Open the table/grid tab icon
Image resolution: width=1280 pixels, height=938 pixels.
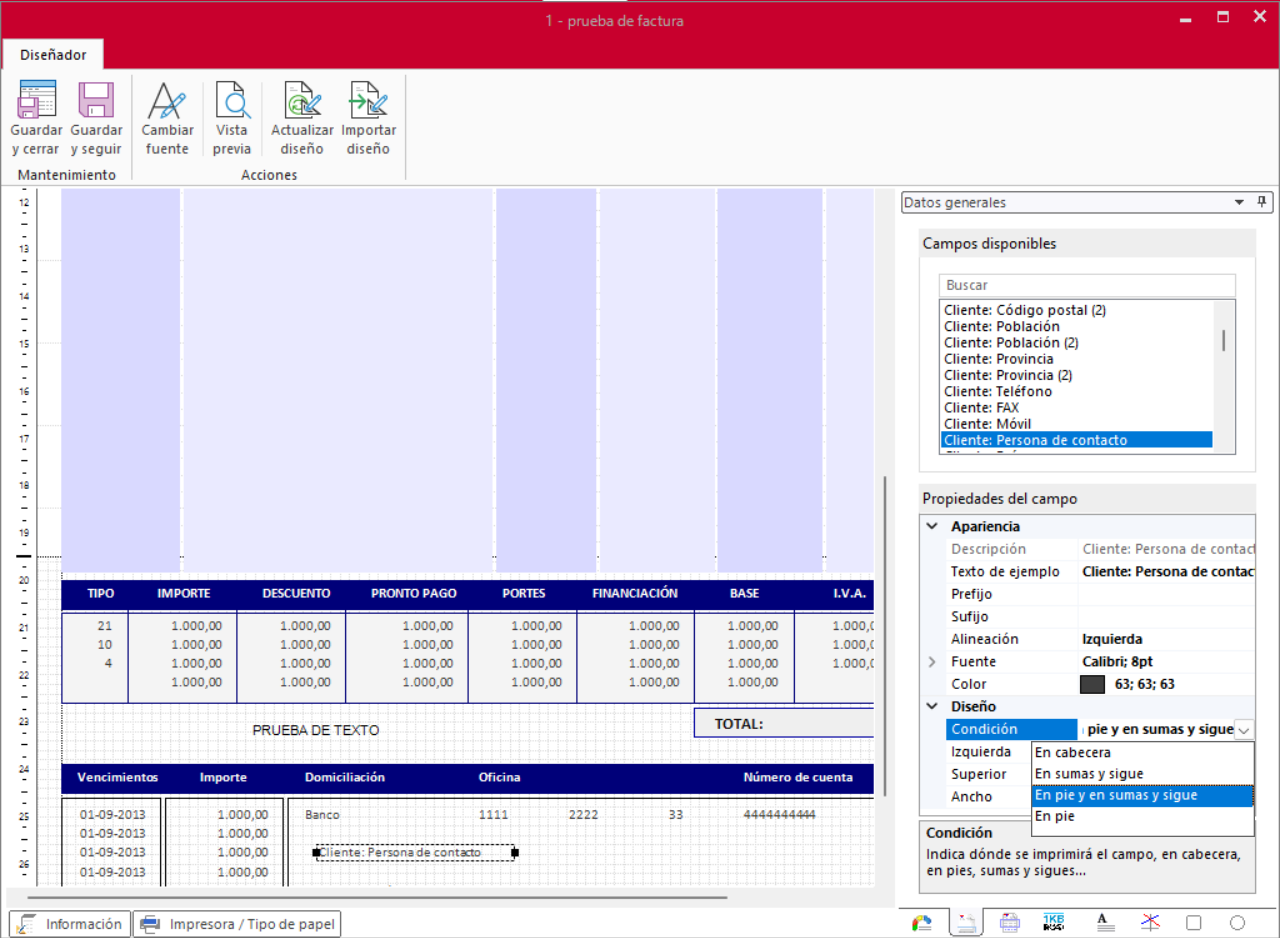click(1010, 923)
